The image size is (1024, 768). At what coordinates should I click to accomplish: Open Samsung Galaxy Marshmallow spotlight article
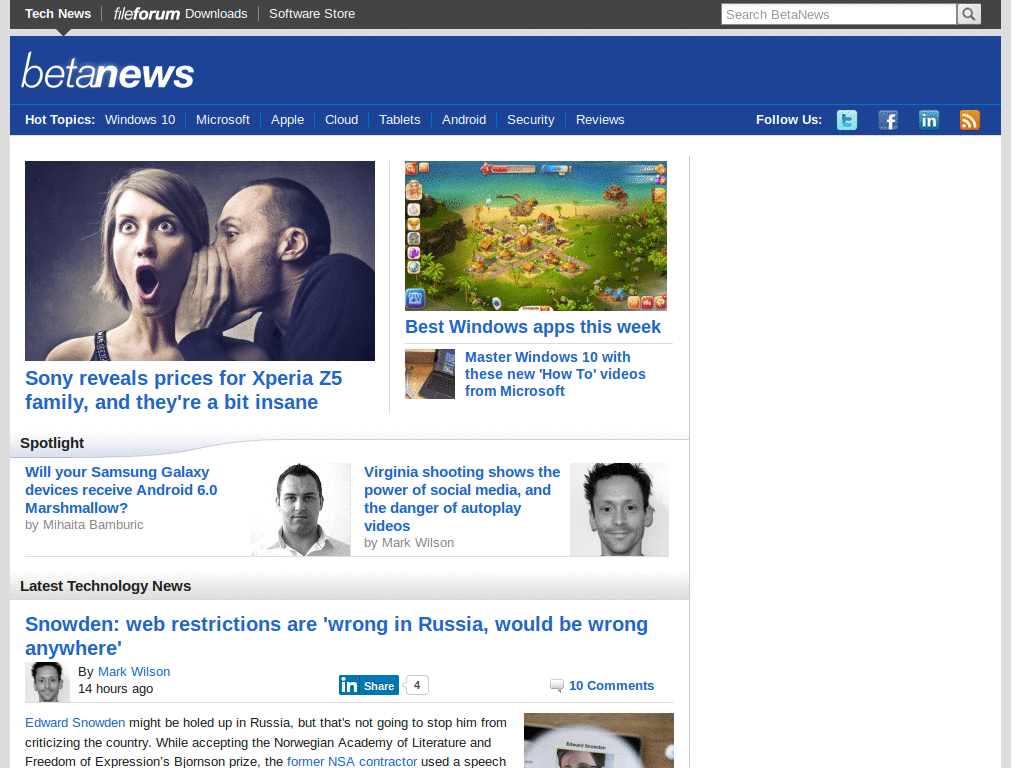(x=121, y=490)
